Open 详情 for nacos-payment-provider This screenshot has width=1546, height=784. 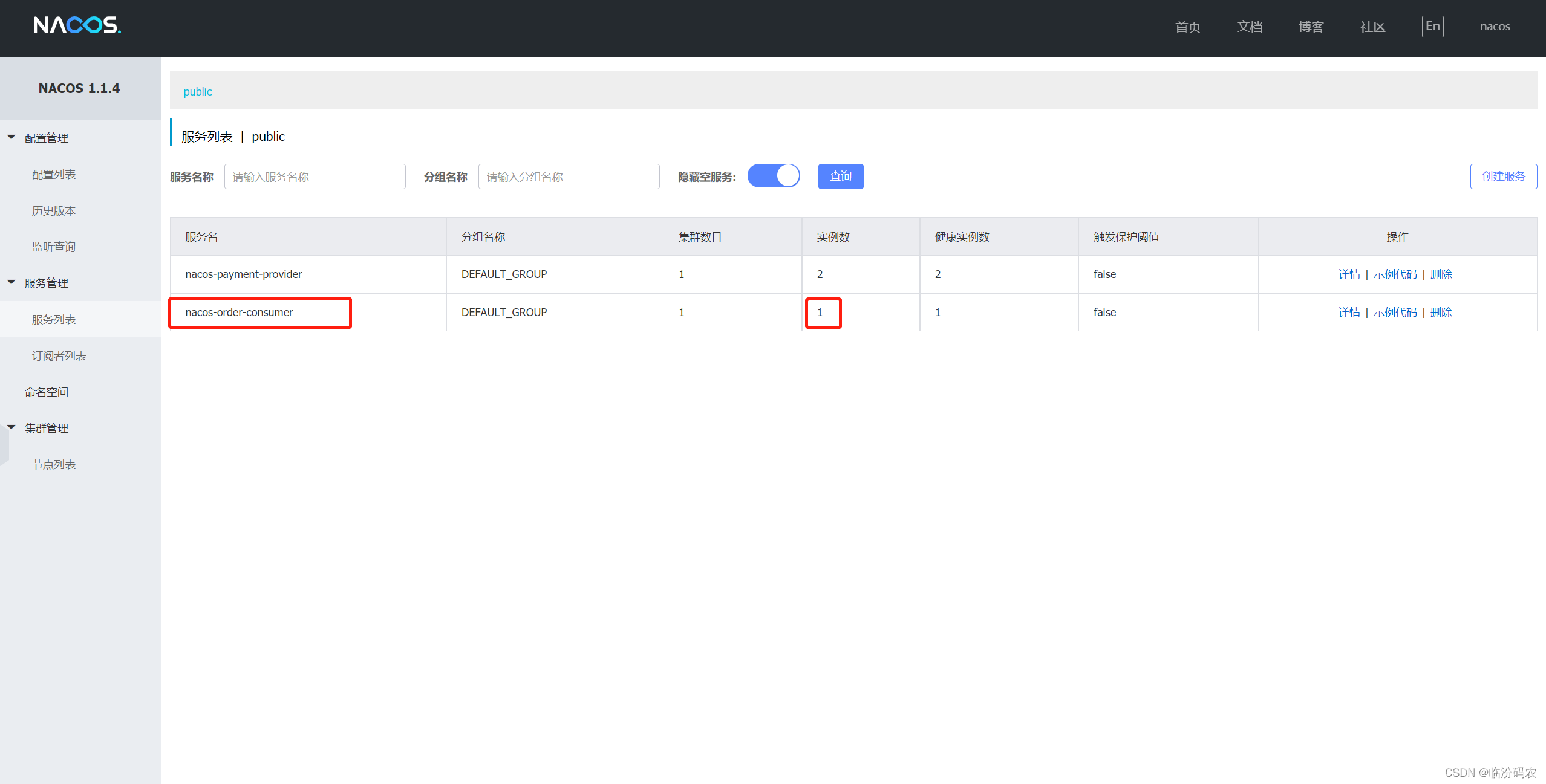point(1349,274)
